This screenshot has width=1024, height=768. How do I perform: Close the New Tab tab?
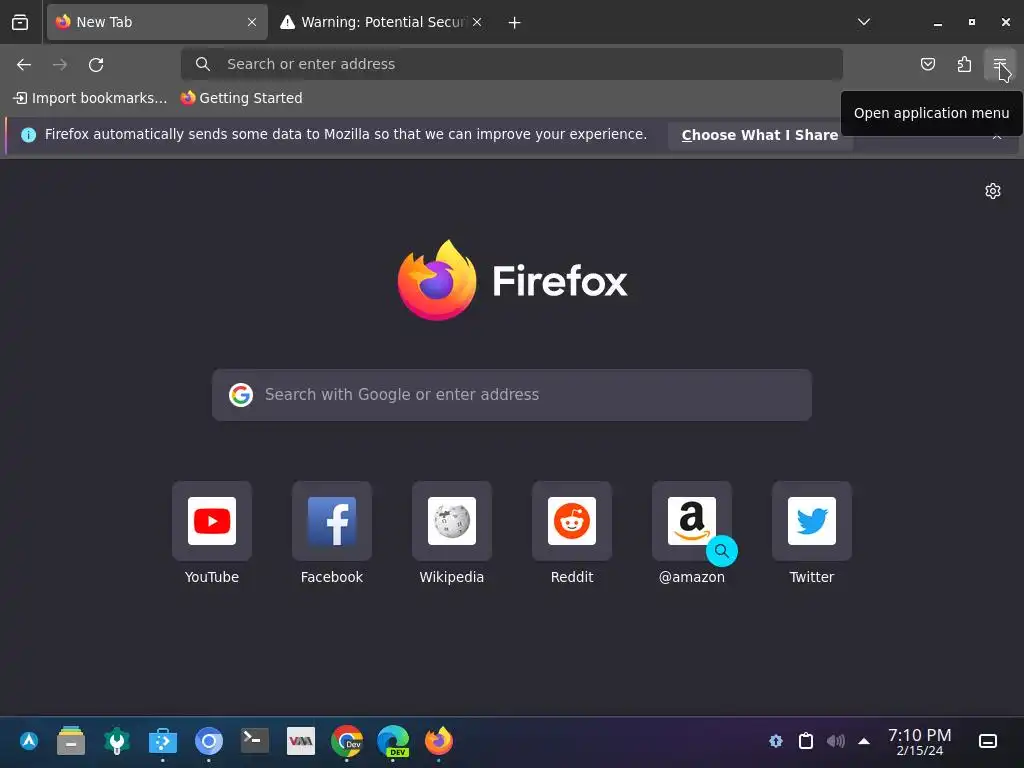click(251, 22)
